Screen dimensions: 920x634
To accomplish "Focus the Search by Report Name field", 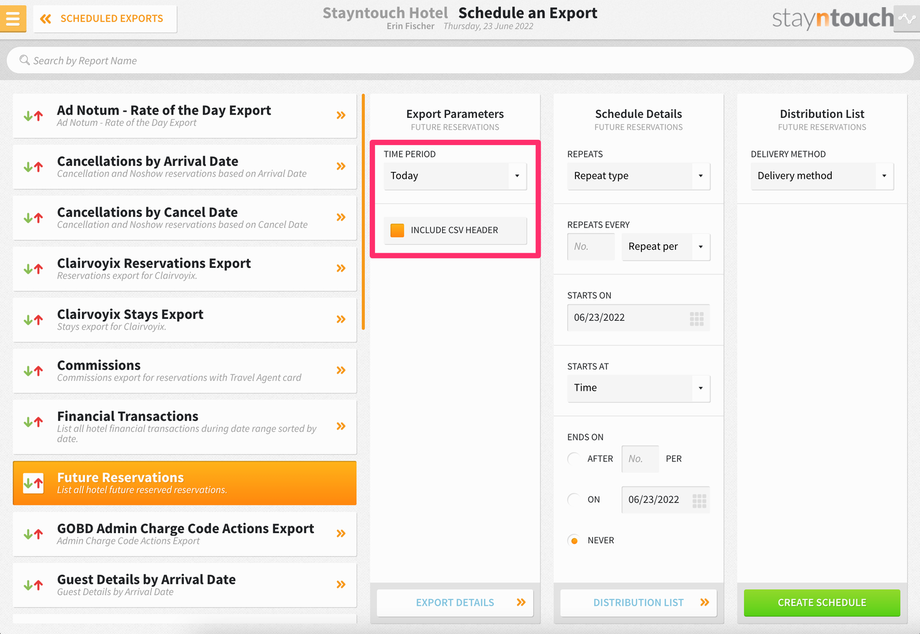I will (460, 60).
